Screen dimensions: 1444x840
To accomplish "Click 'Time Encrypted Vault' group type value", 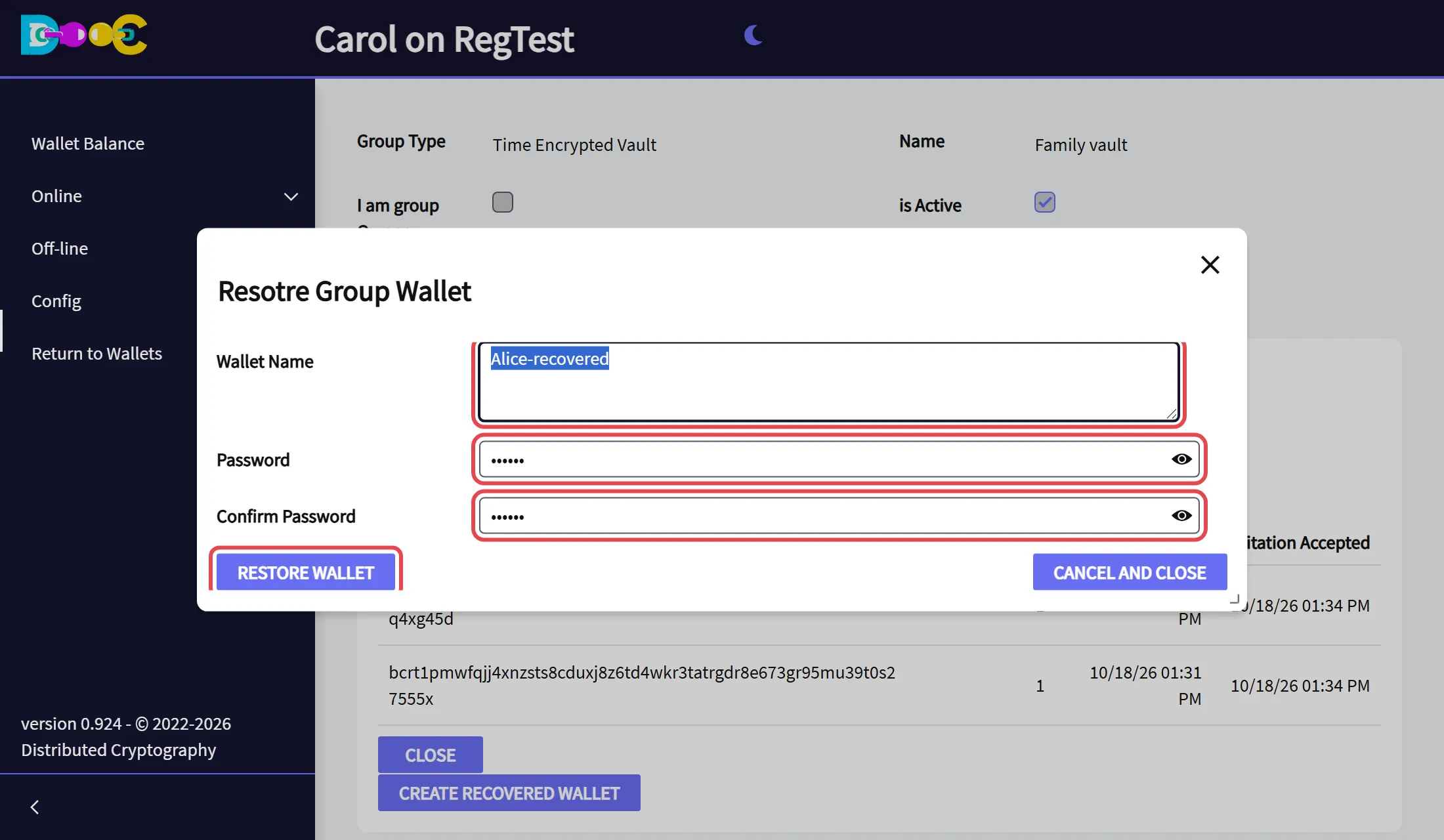I will [574, 144].
